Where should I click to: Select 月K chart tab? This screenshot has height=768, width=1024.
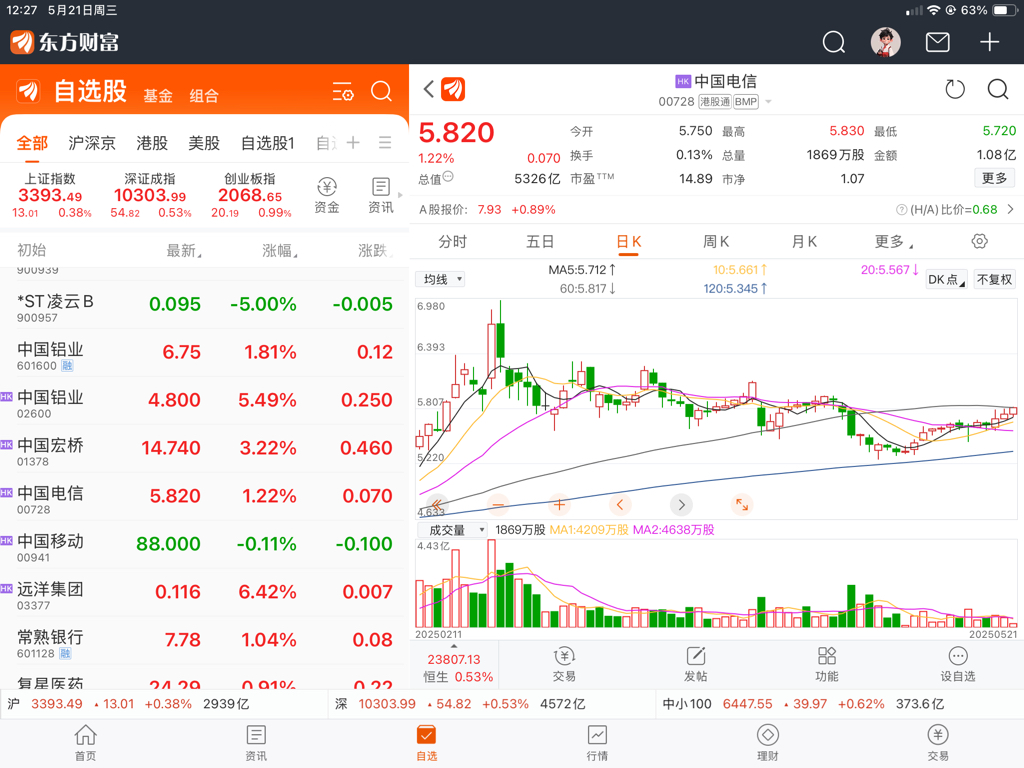pos(804,242)
